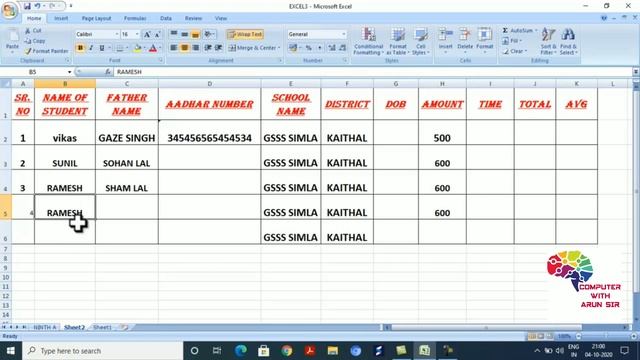This screenshot has height=360, width=640.
Task: Toggle Wrap Text button
Action: click(245, 34)
